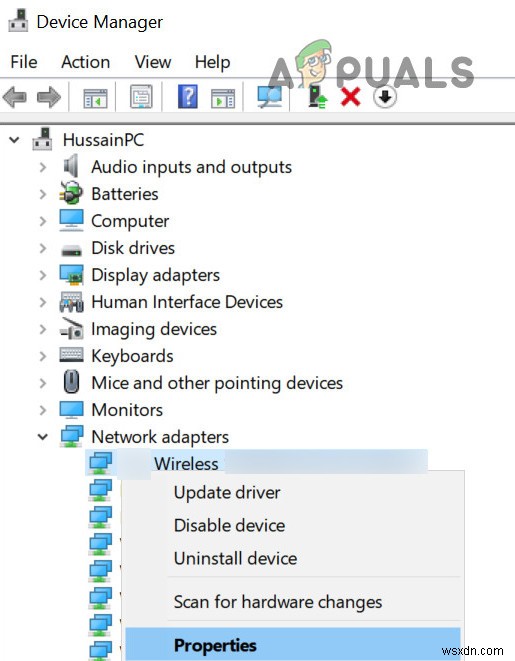Select the Imaging devices label
The height and width of the screenshot is (661, 515).
click(154, 330)
